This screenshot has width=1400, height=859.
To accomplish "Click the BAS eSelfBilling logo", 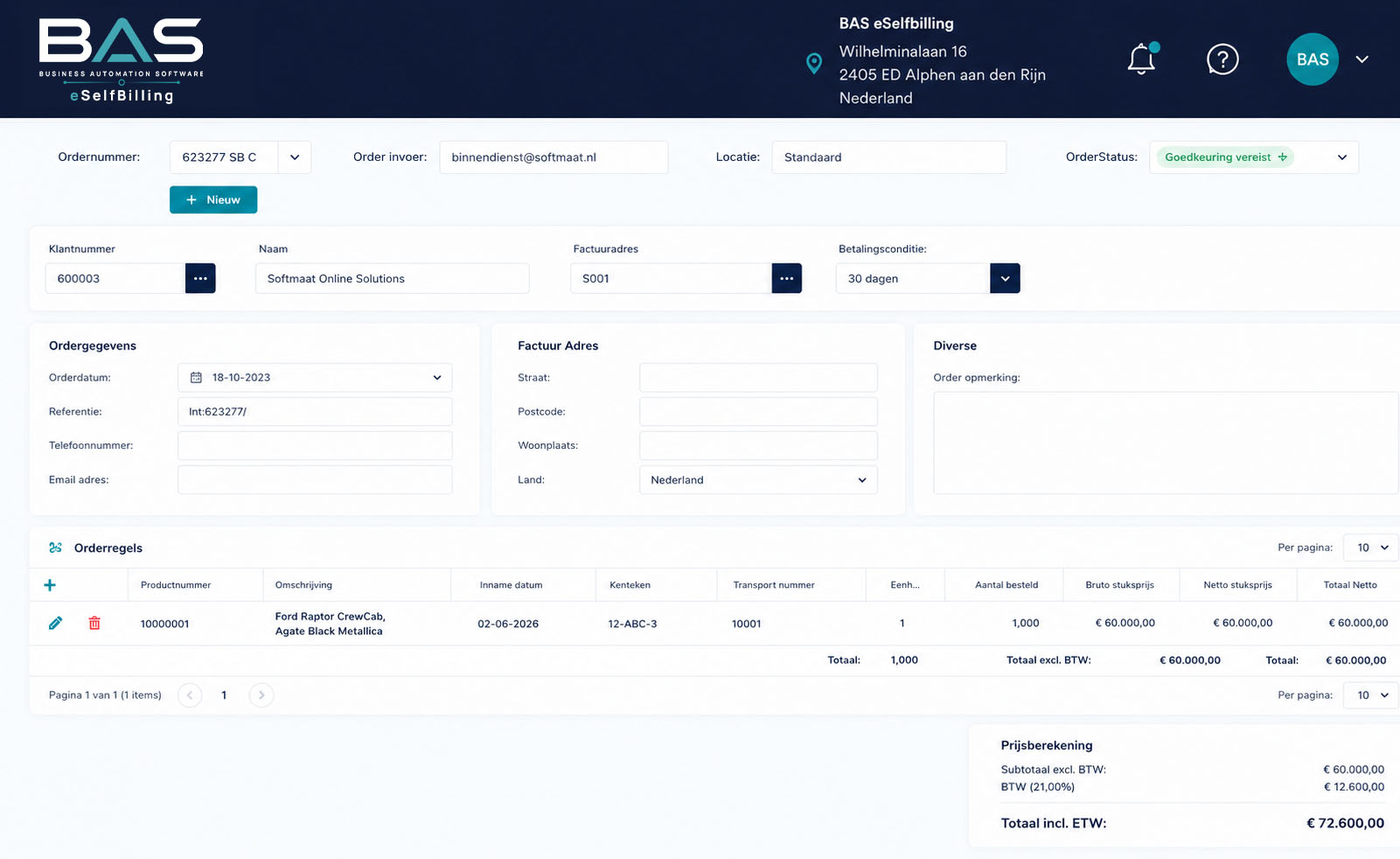I will click(x=122, y=59).
